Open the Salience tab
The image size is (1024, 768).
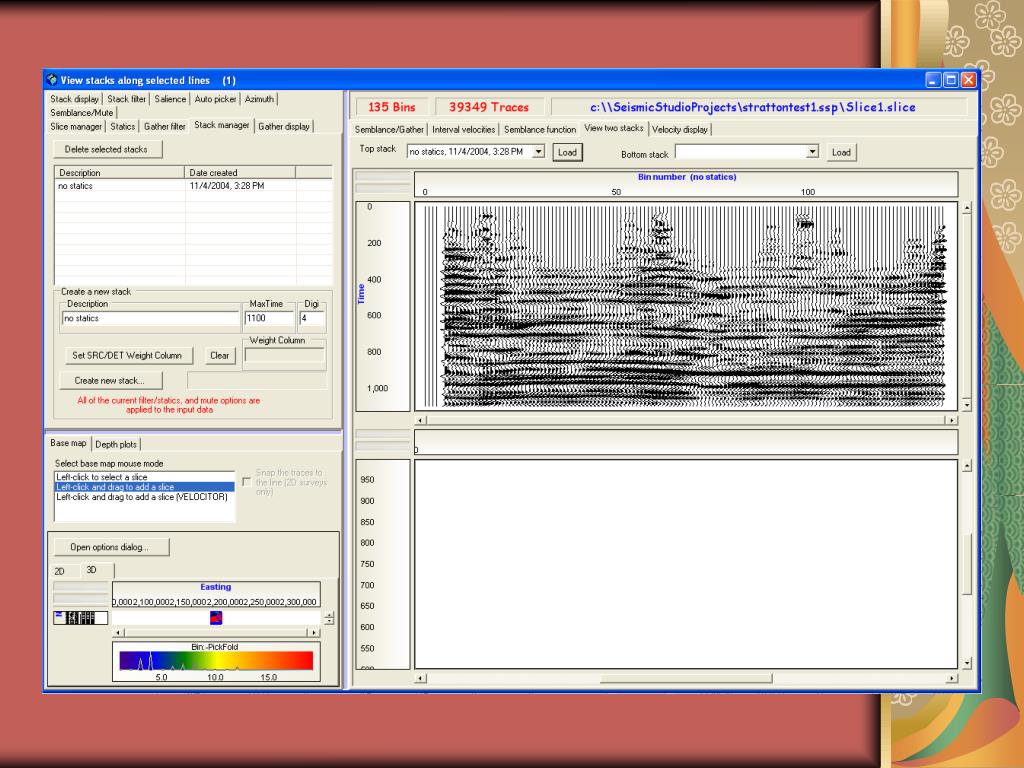pos(170,99)
